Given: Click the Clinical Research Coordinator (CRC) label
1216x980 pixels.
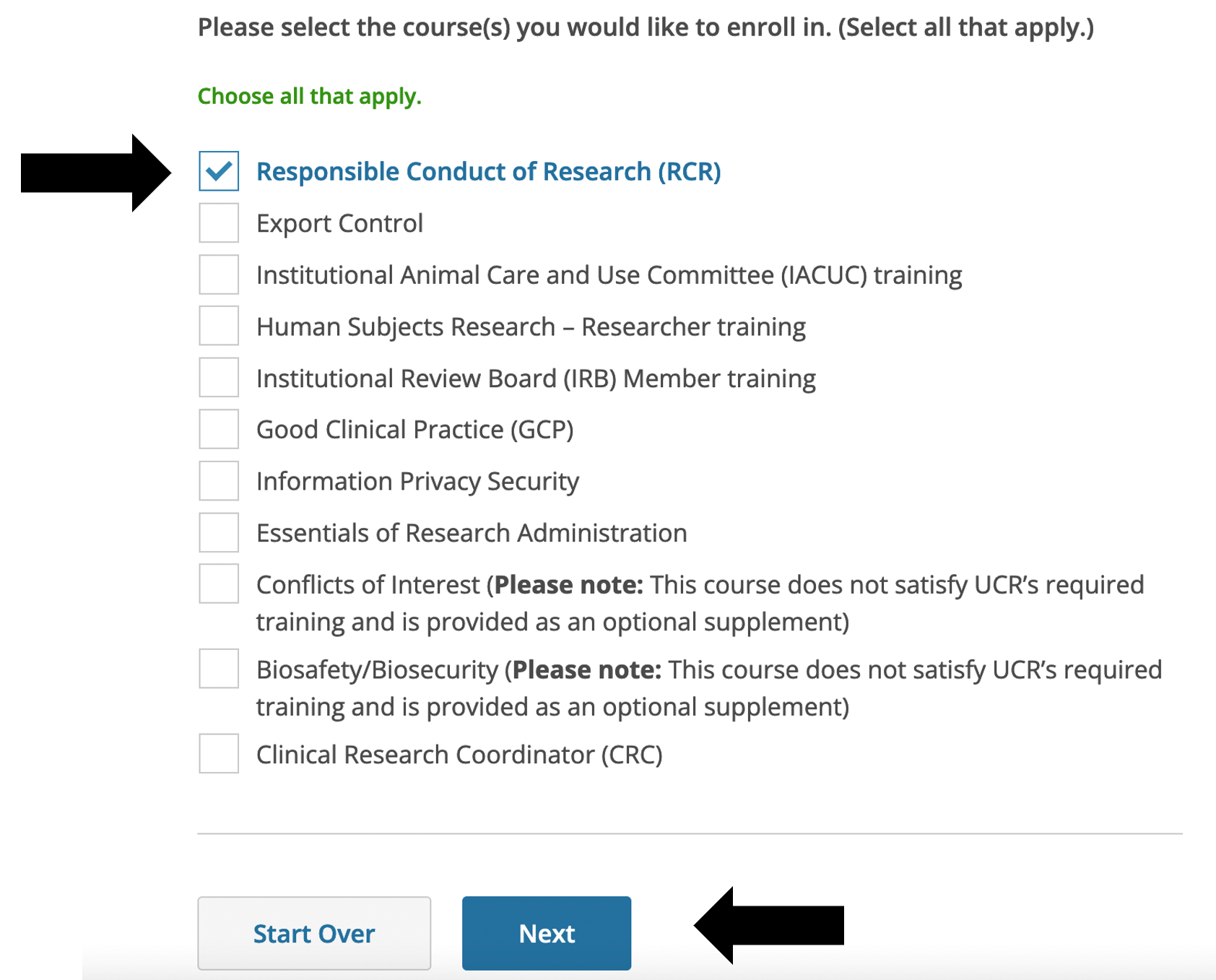Looking at the screenshot, I should pyautogui.click(x=459, y=755).
